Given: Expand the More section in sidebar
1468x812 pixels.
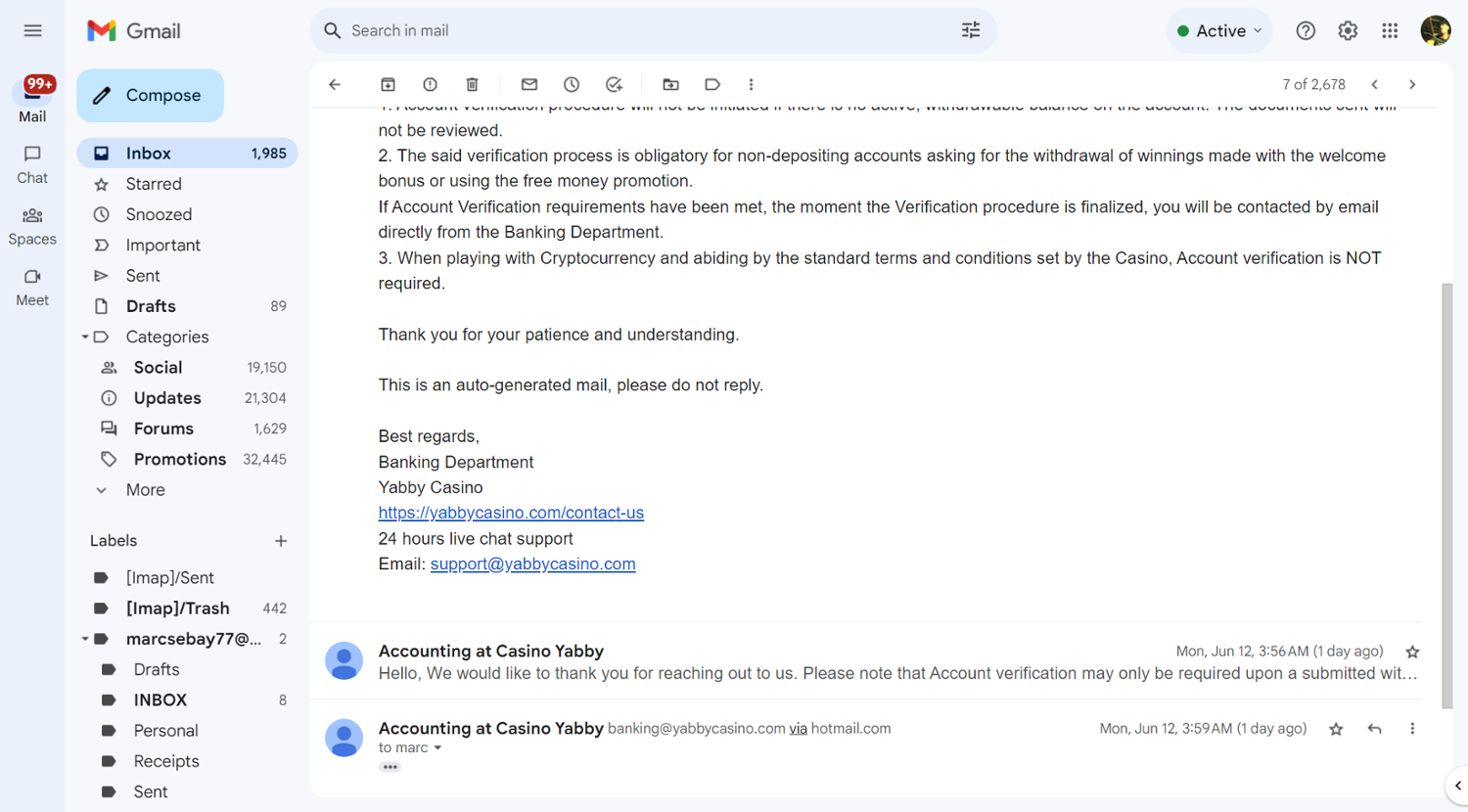Looking at the screenshot, I should 145,490.
